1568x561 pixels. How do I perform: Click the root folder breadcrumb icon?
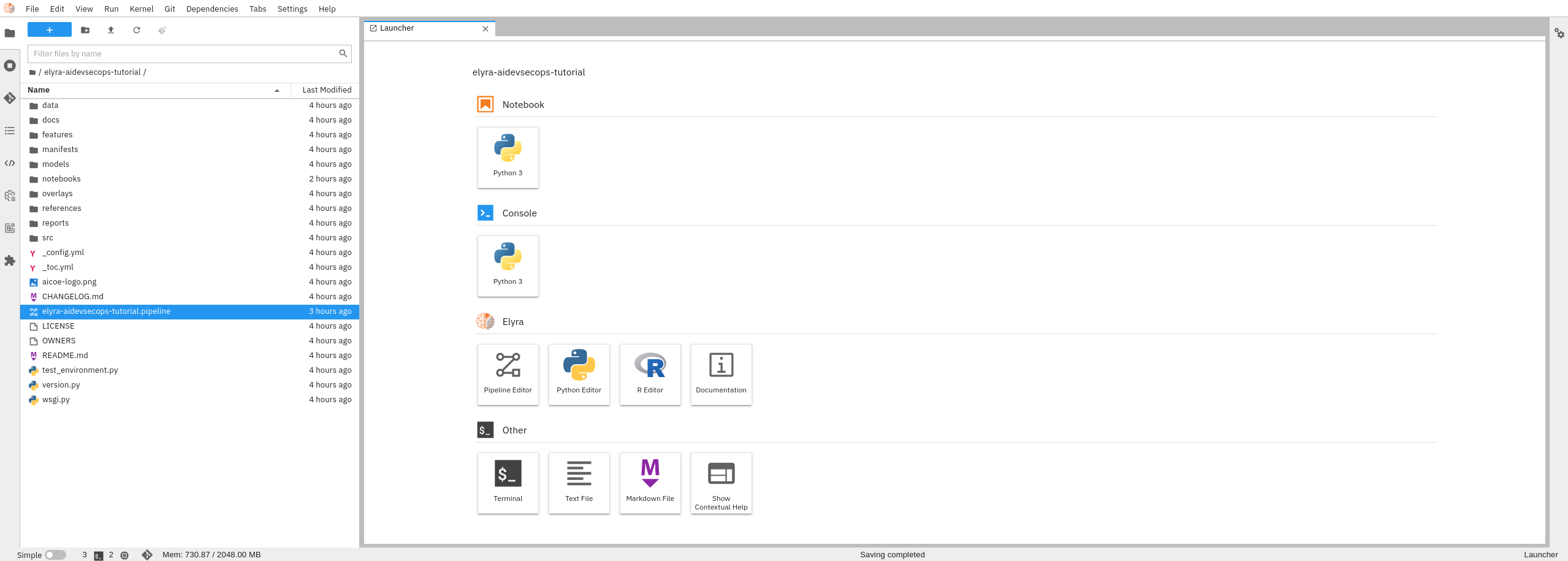[x=32, y=72]
